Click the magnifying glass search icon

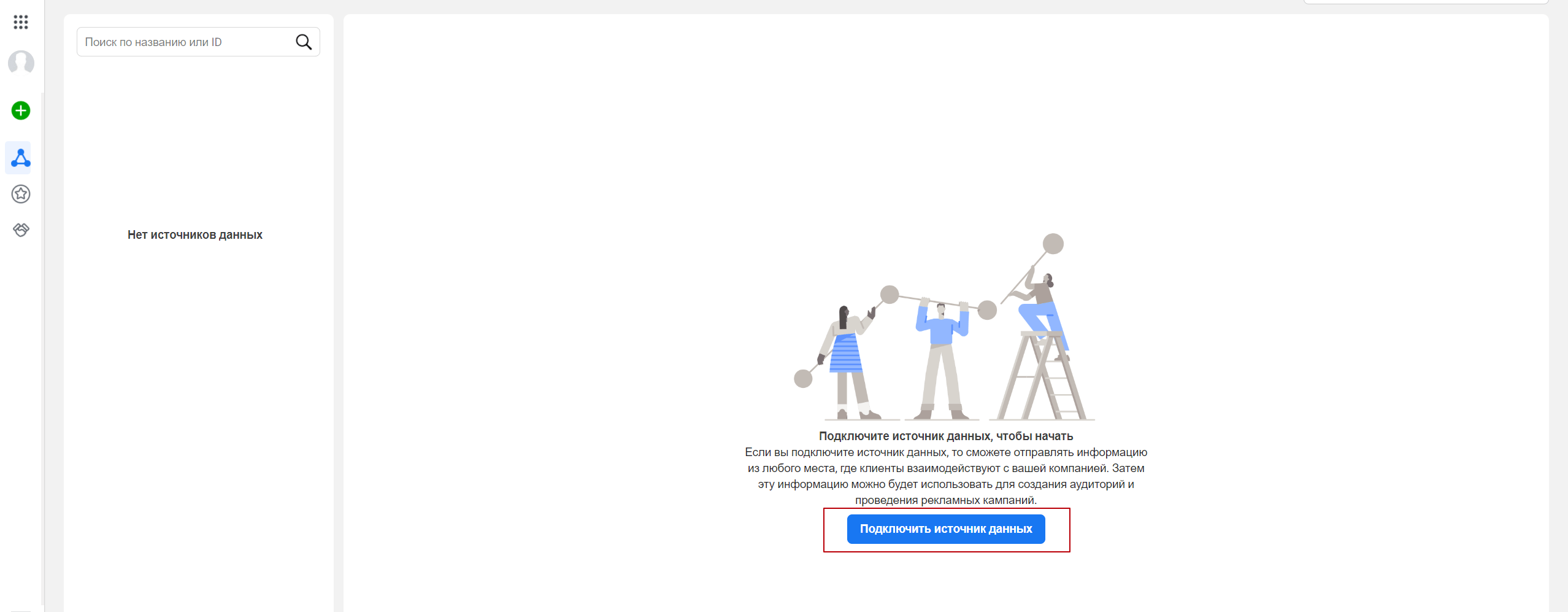304,42
